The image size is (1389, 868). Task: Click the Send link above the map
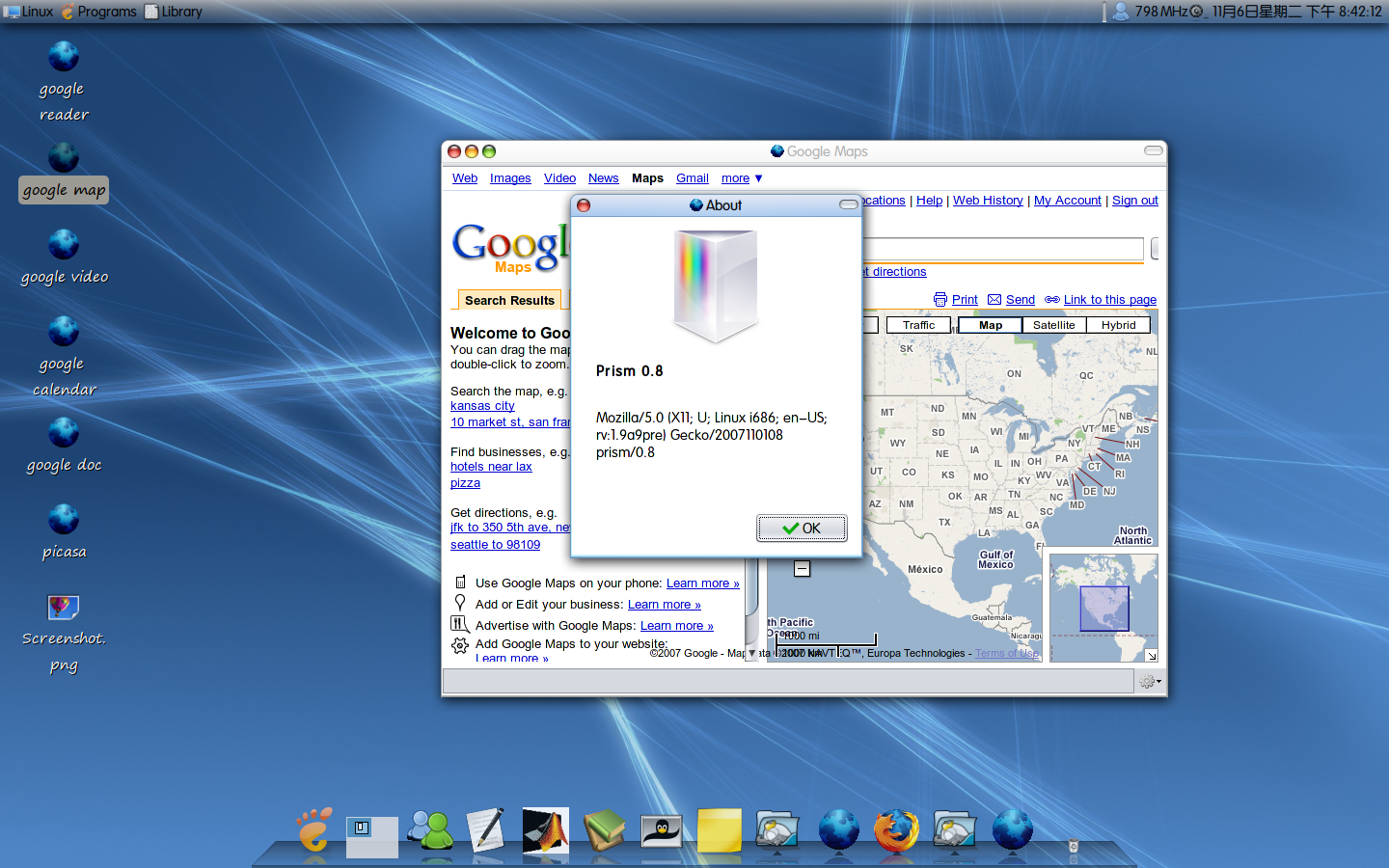tap(1021, 300)
